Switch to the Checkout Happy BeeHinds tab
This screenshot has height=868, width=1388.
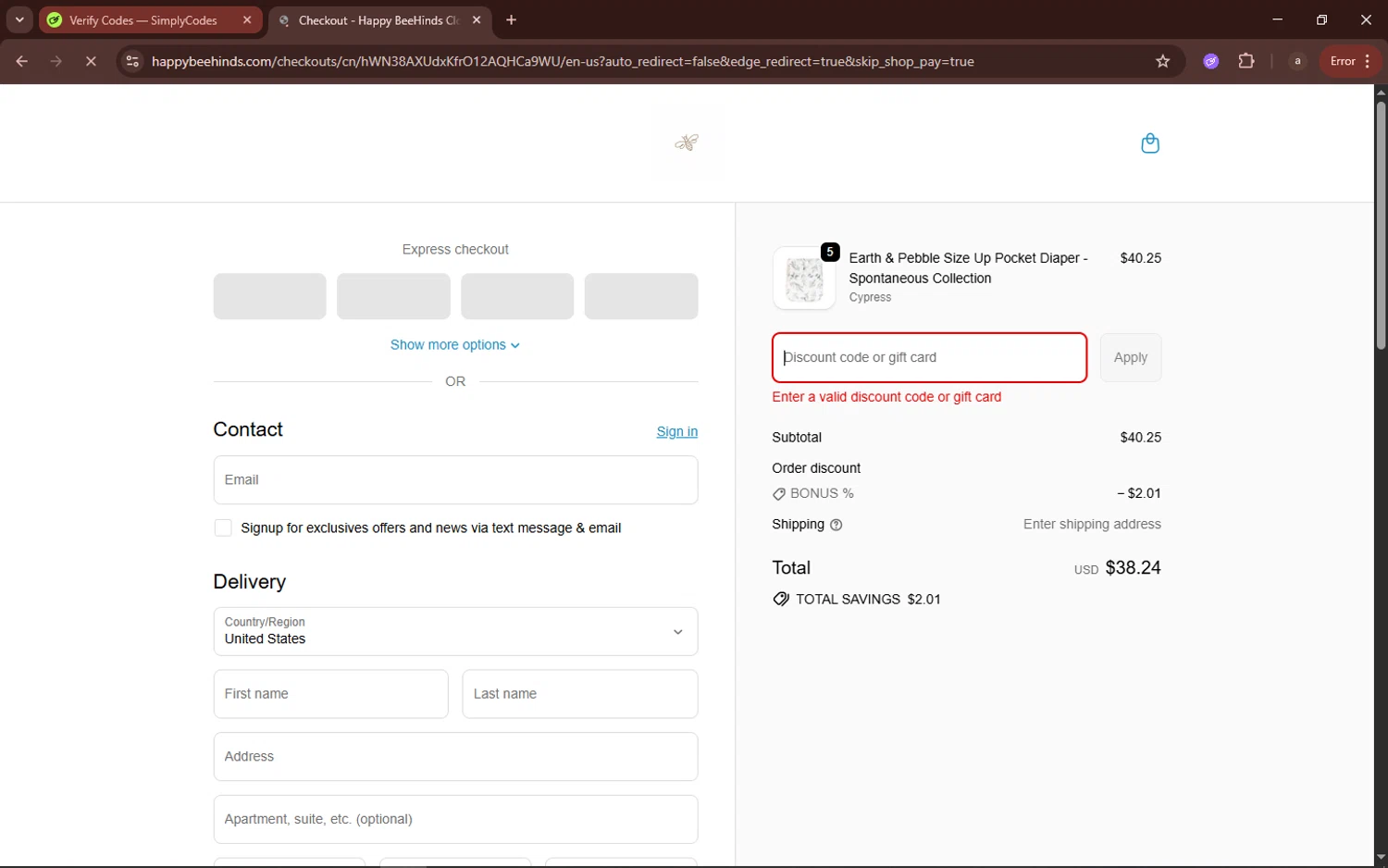pyautogui.click(x=380, y=19)
